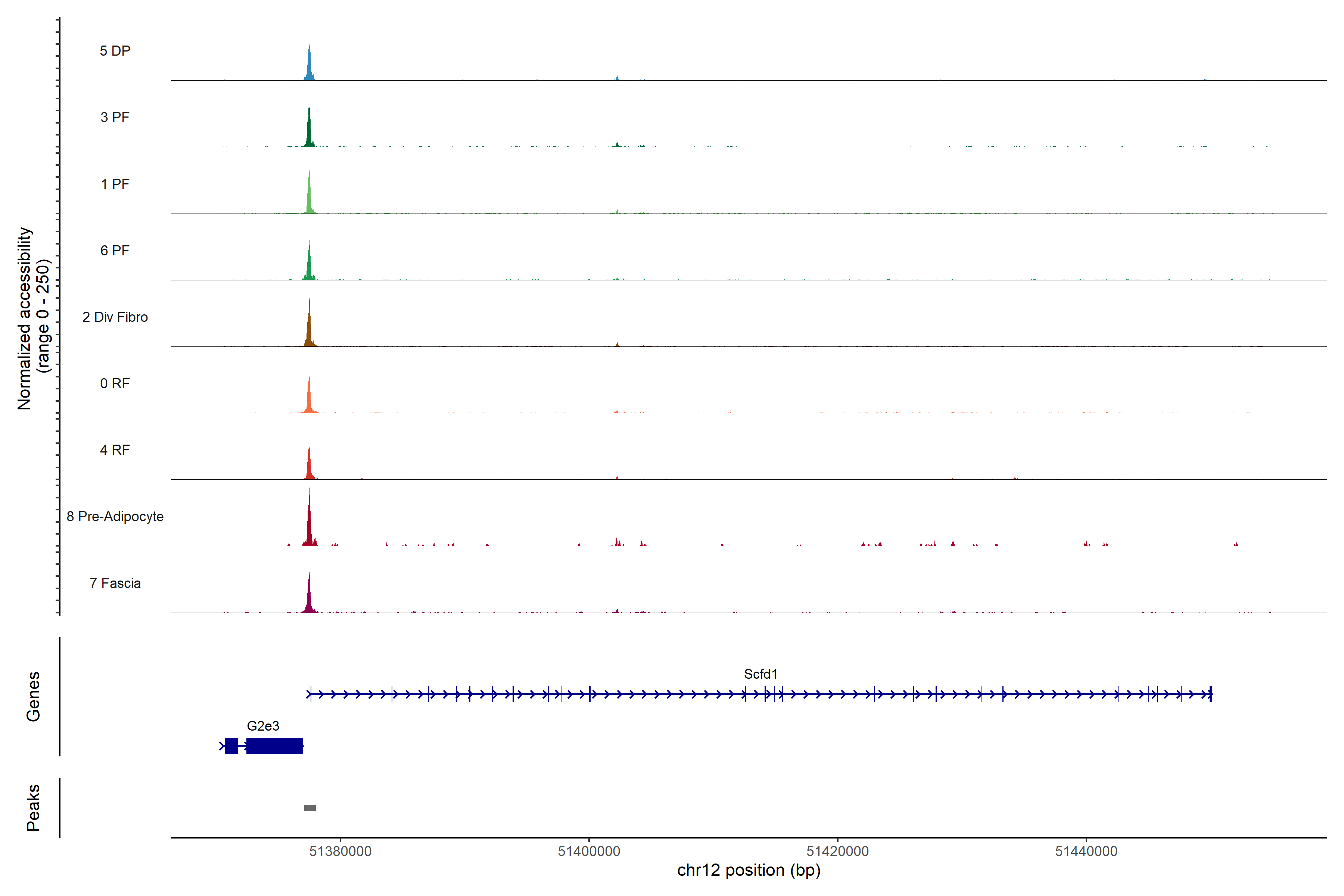
Task: Click the large G2e3 exon block
Action: point(275,746)
